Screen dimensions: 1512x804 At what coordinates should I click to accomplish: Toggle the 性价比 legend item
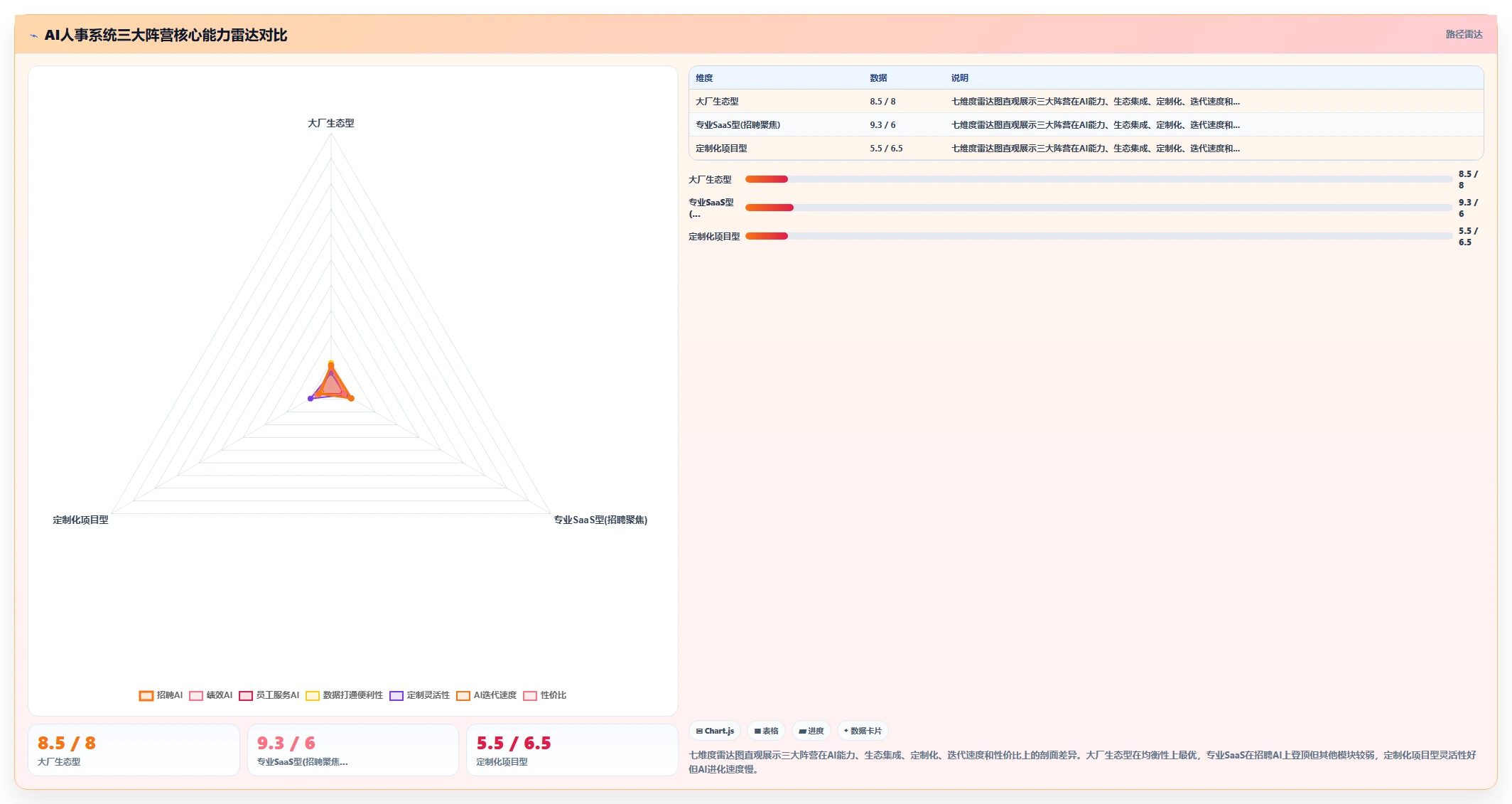pos(544,695)
